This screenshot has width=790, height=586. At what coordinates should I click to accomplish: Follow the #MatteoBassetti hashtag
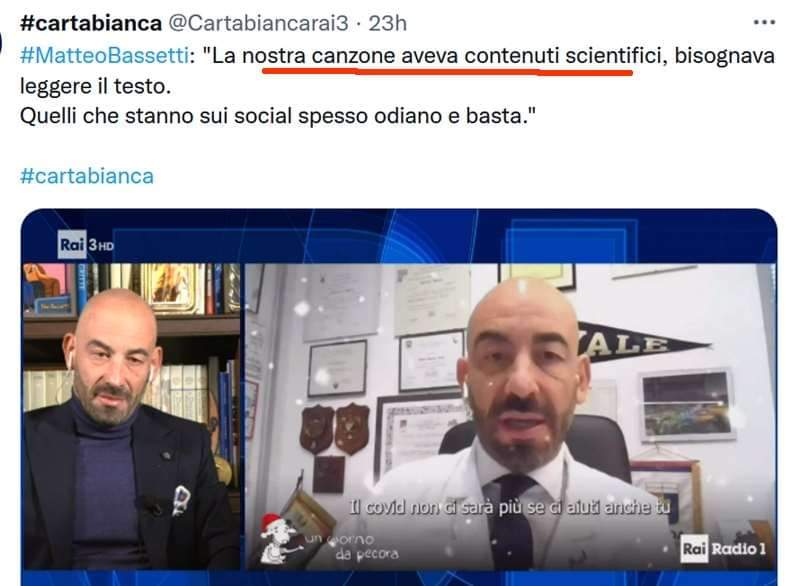[104, 55]
